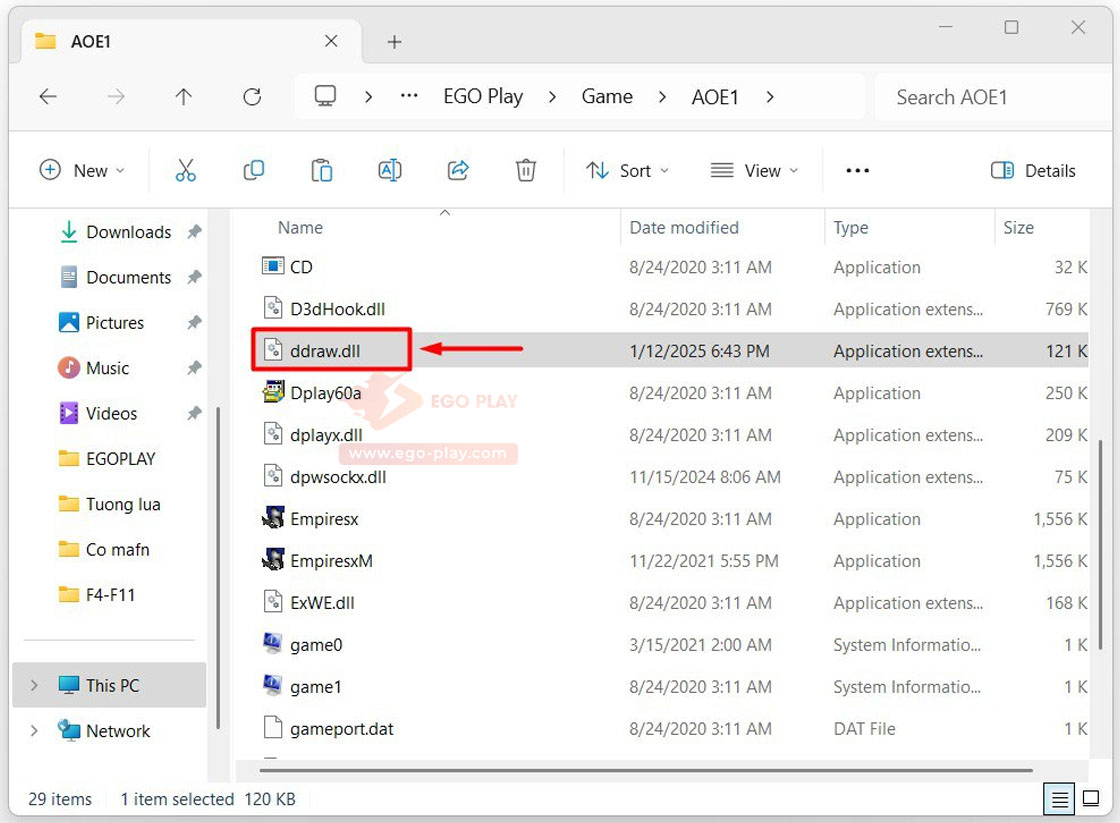Click the Game breadcrumb in address bar
This screenshot has height=823, width=1120.
[x=607, y=97]
